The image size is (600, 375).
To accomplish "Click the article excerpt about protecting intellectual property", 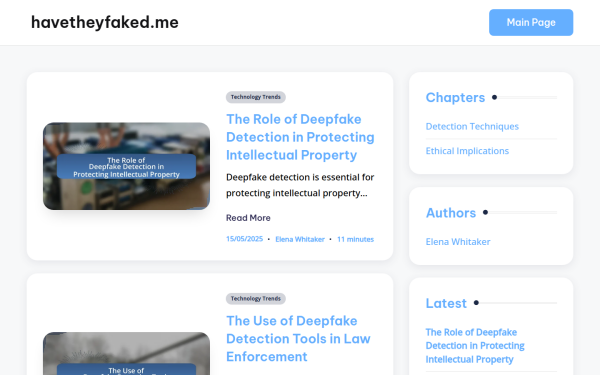I will pos(300,185).
